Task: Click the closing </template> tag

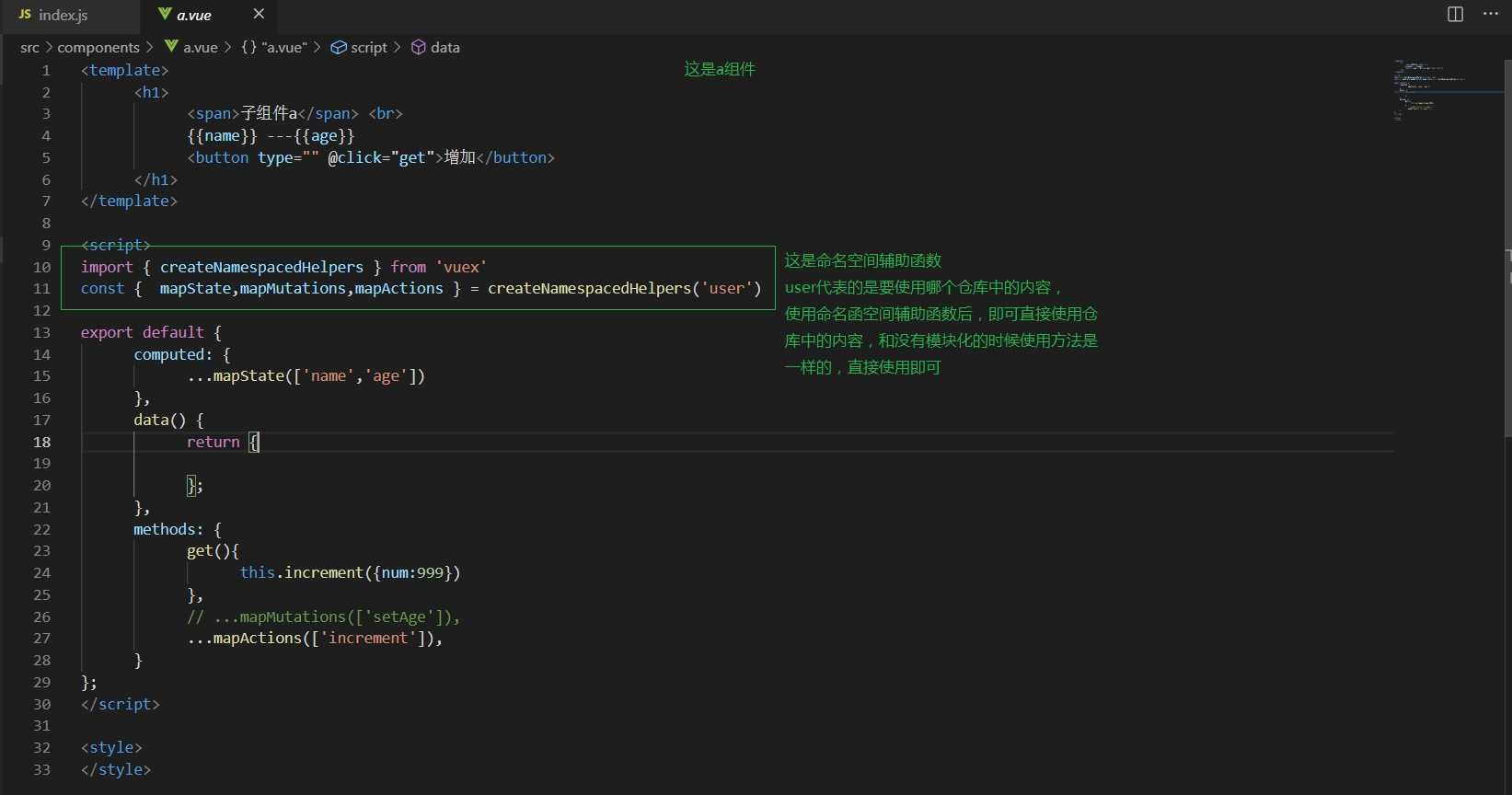Action: pyautogui.click(x=129, y=201)
